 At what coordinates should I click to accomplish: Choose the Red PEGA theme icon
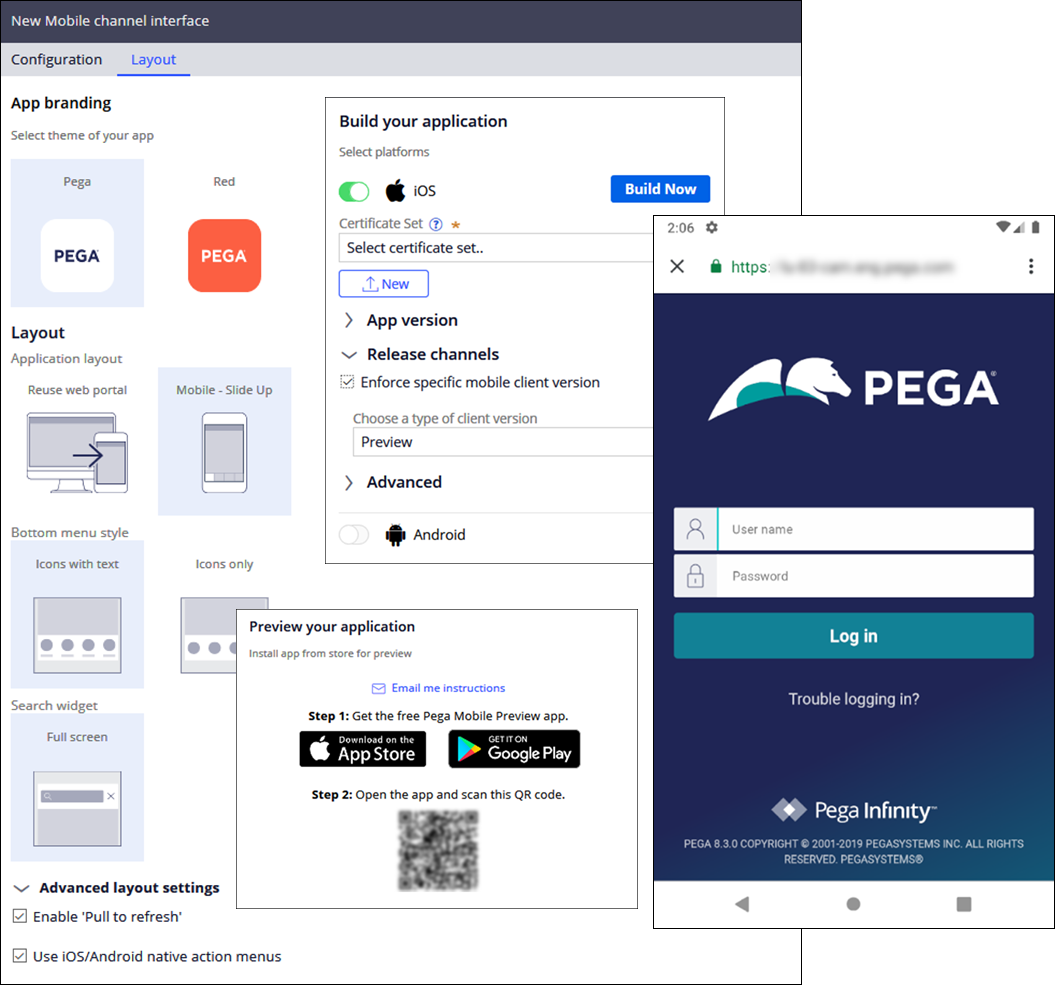coord(224,255)
